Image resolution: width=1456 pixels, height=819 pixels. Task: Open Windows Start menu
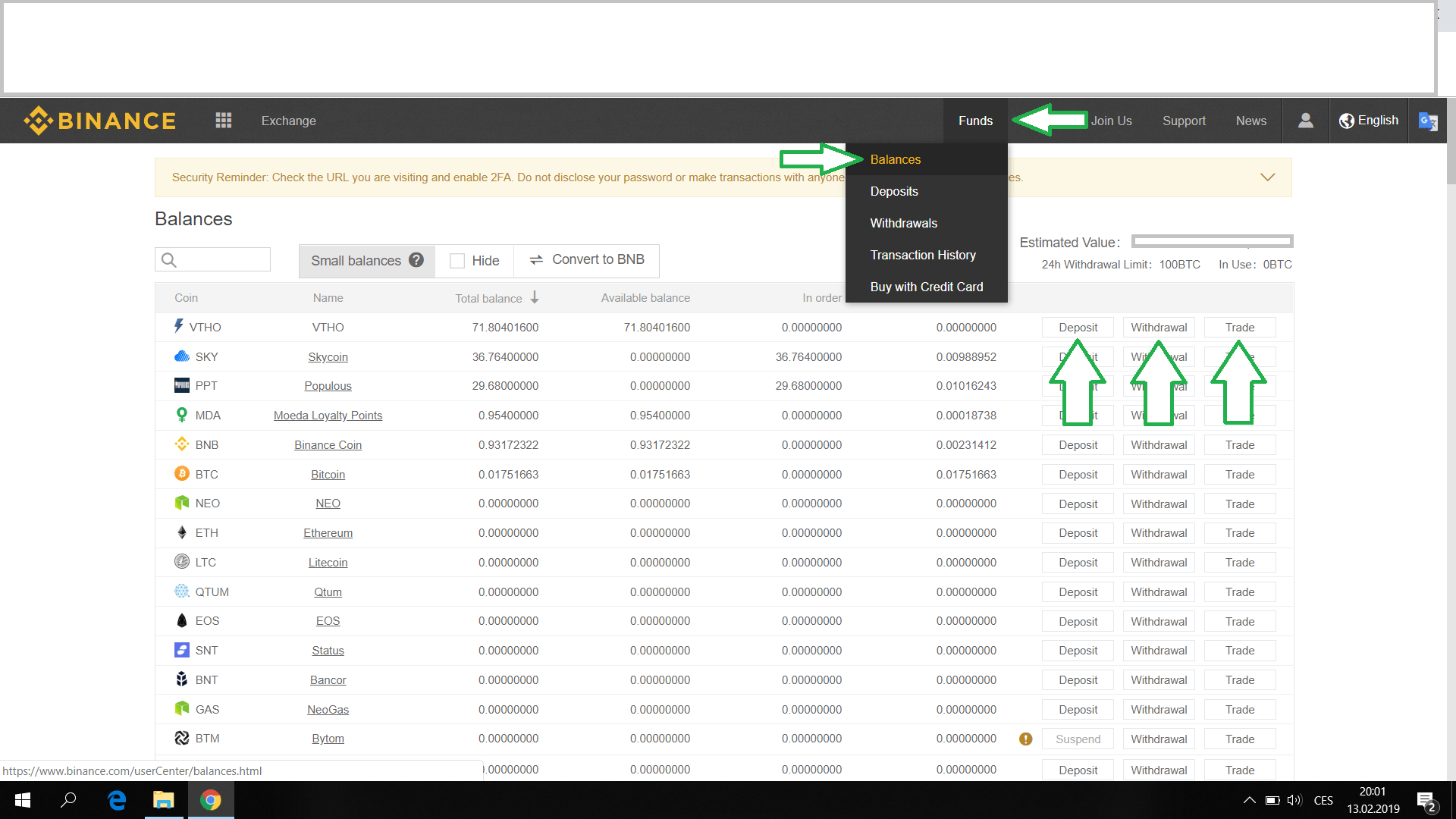coord(23,800)
